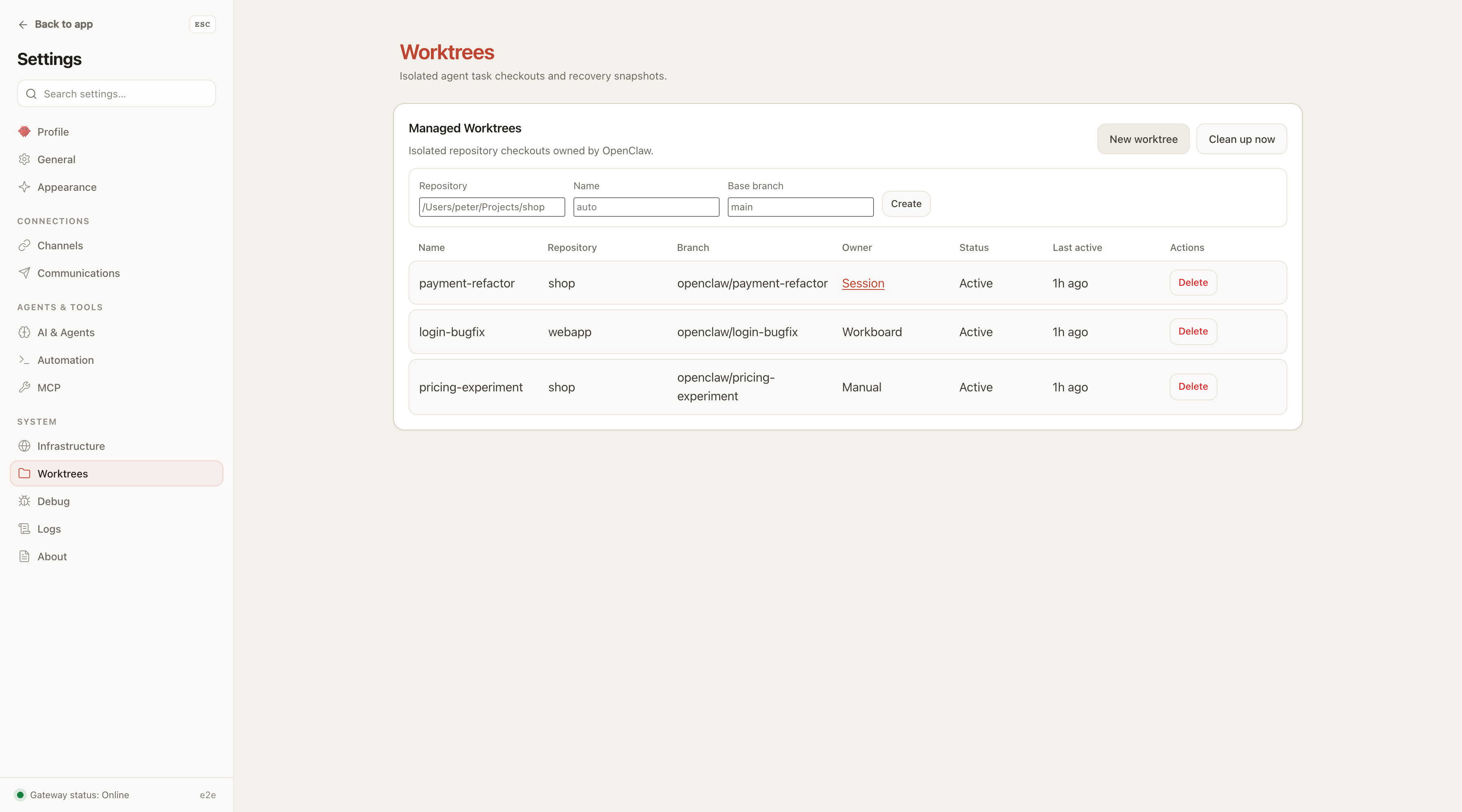Delete the payment-refactor worktree
Viewport: 1462px width, 812px height.
click(1193, 283)
